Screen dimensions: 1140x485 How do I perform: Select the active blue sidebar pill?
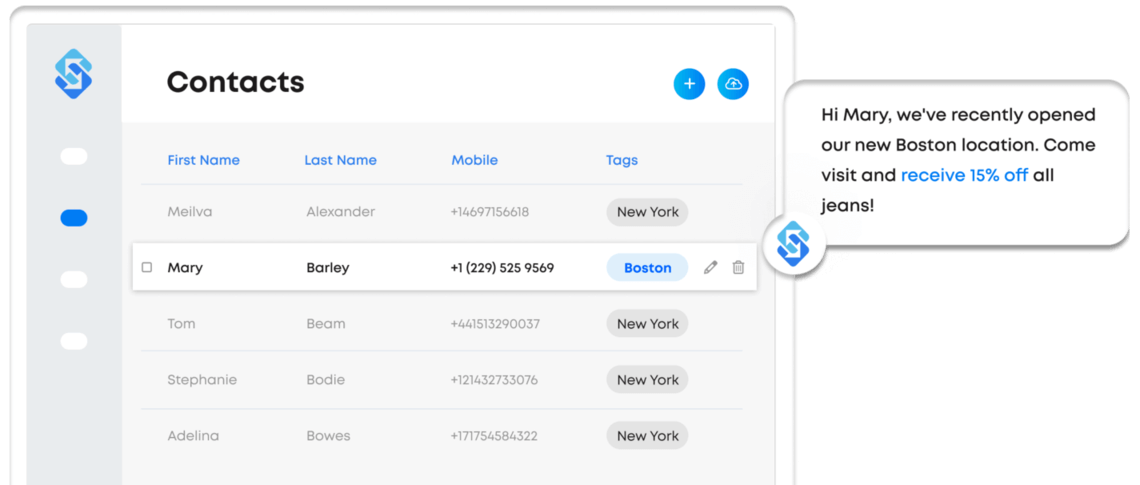click(73, 218)
